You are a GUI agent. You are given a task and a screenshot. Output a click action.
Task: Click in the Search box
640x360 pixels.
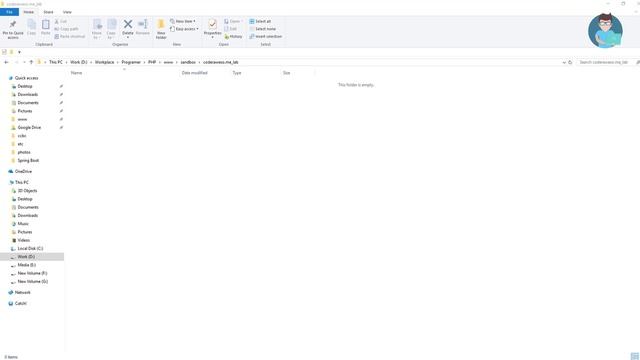[x=605, y=62]
